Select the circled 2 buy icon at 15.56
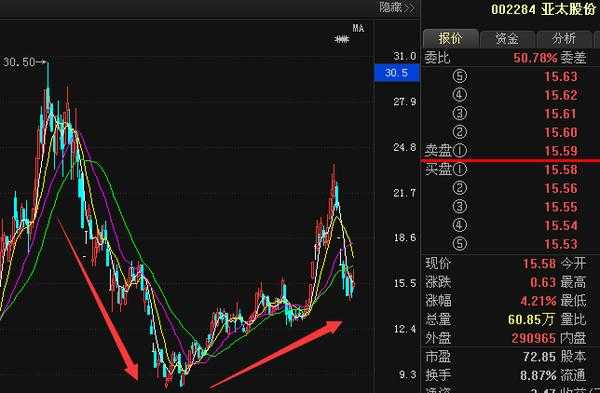Screen dimensions: 600x393 tap(460, 188)
